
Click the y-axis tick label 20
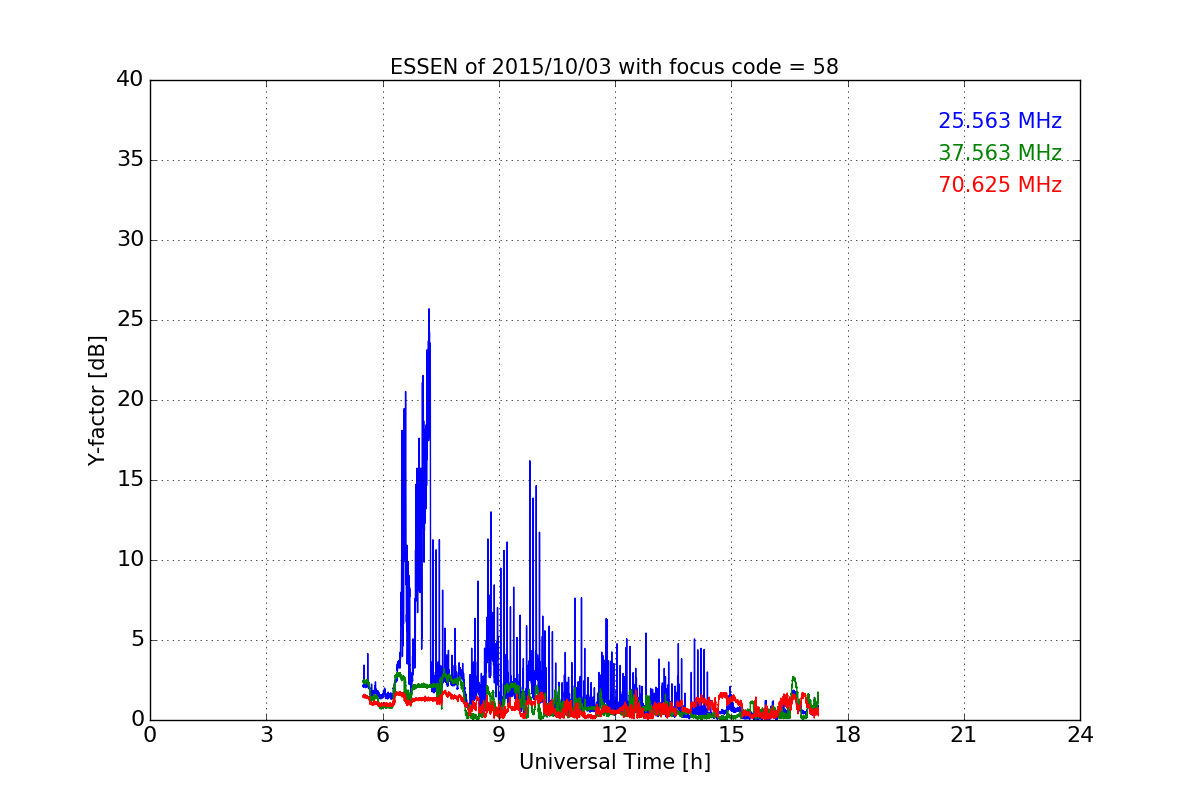click(x=130, y=400)
